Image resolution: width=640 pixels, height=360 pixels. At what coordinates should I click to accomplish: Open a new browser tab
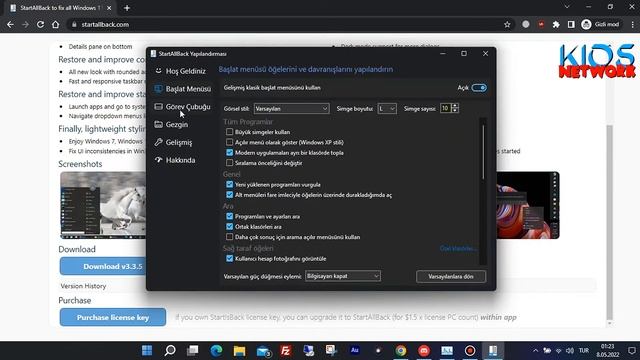127,8
